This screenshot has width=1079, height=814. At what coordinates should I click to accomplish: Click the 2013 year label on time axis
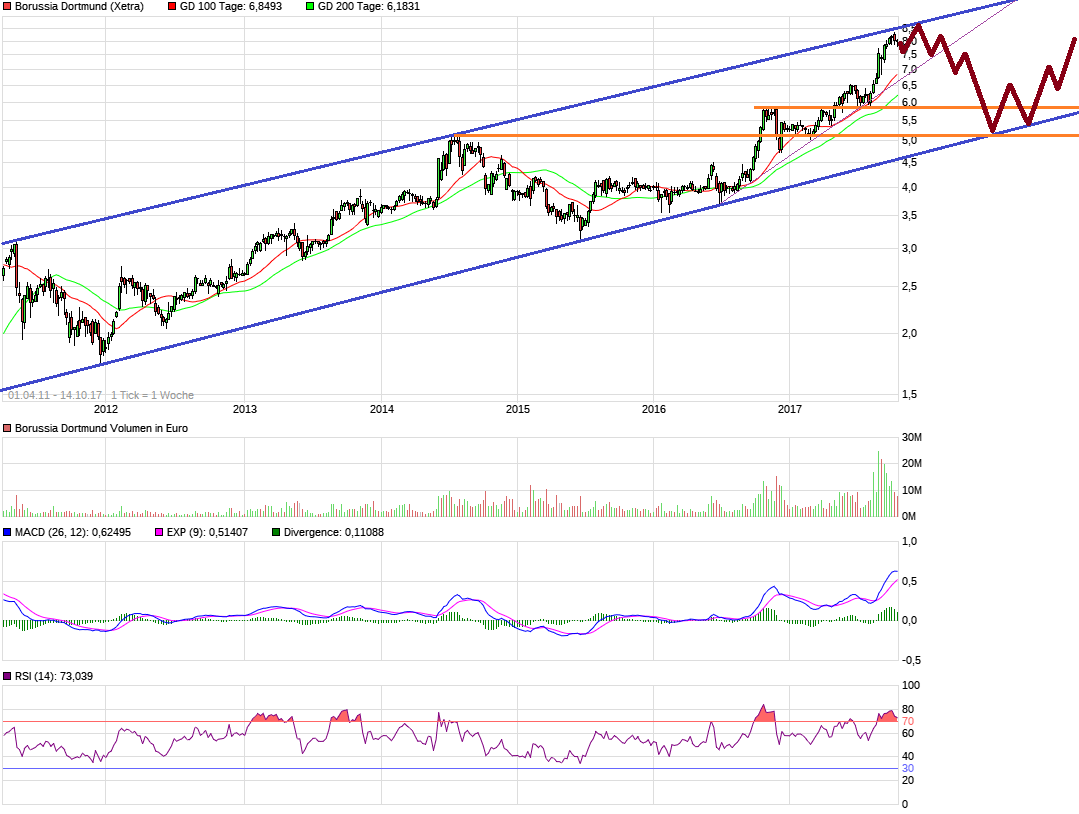(x=244, y=409)
